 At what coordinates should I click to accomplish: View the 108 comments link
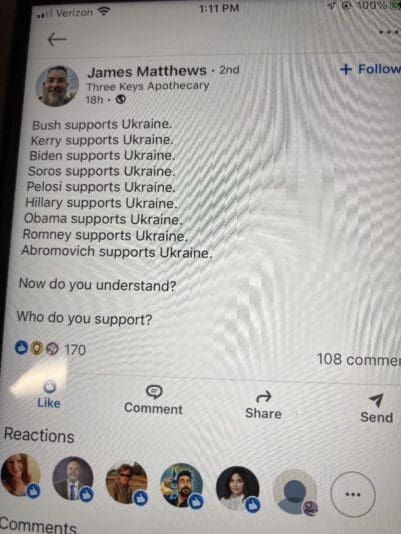click(358, 360)
